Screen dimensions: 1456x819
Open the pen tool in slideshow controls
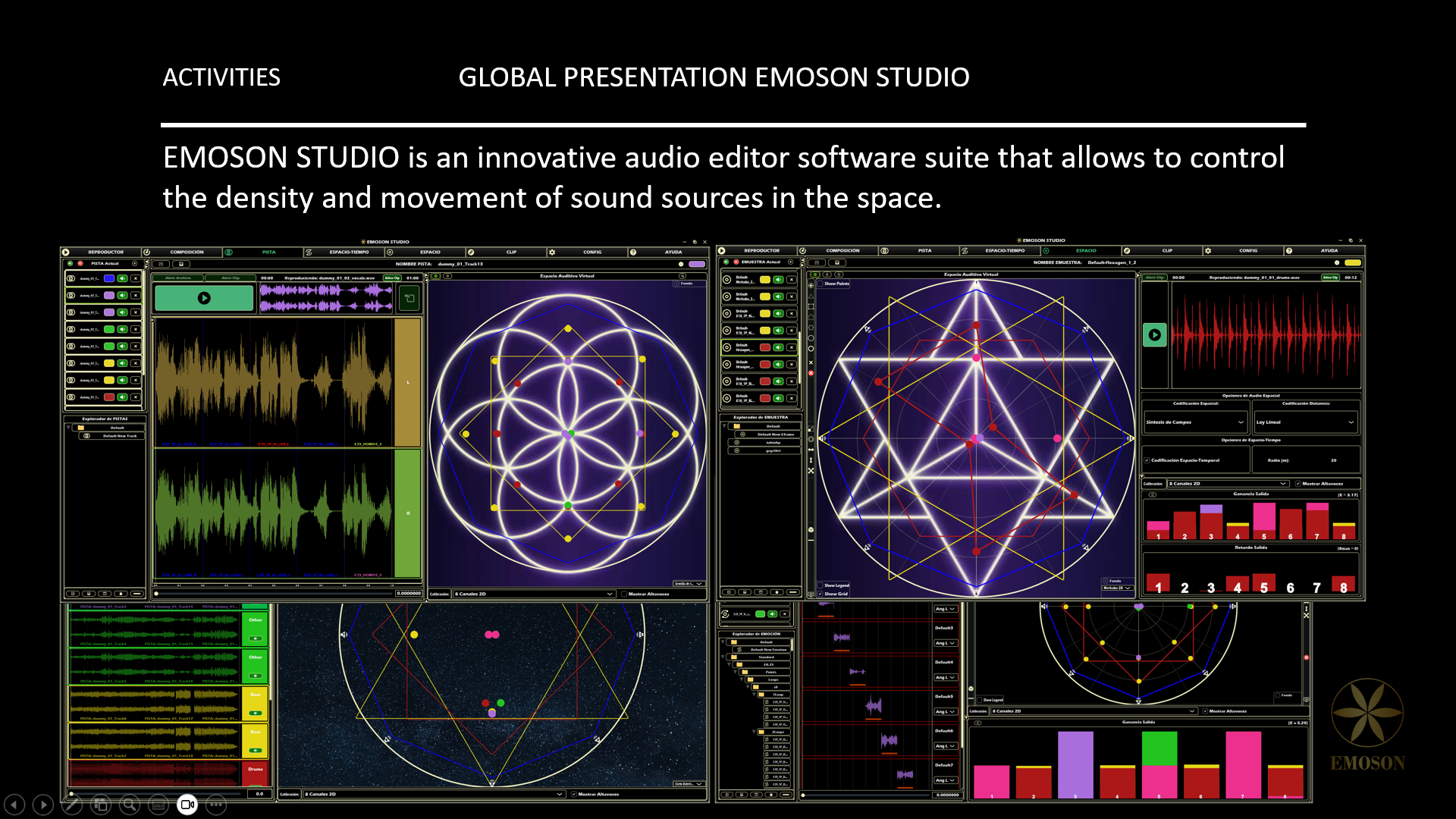coord(72,804)
